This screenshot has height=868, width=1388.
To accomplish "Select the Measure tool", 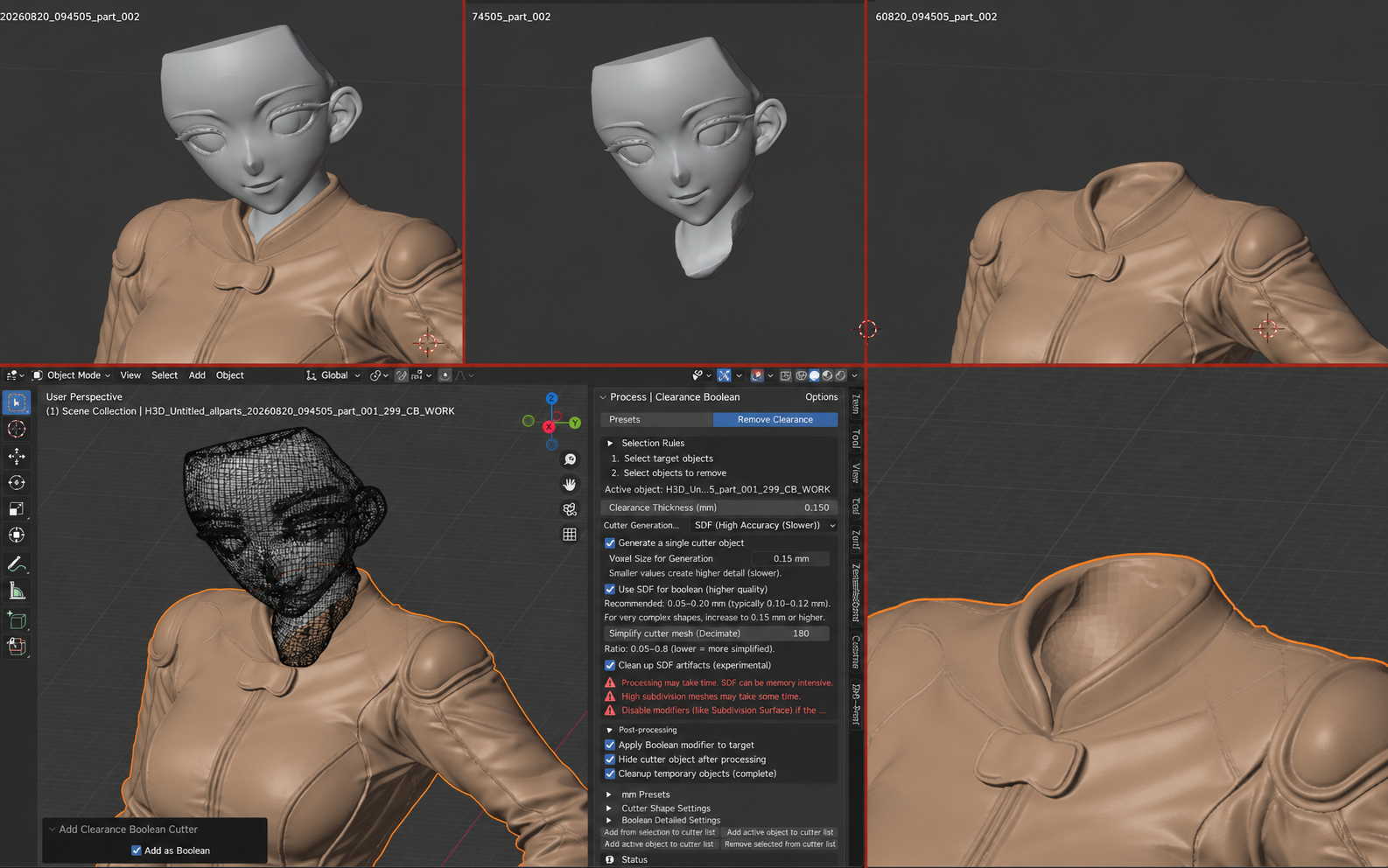I will pos(17,591).
